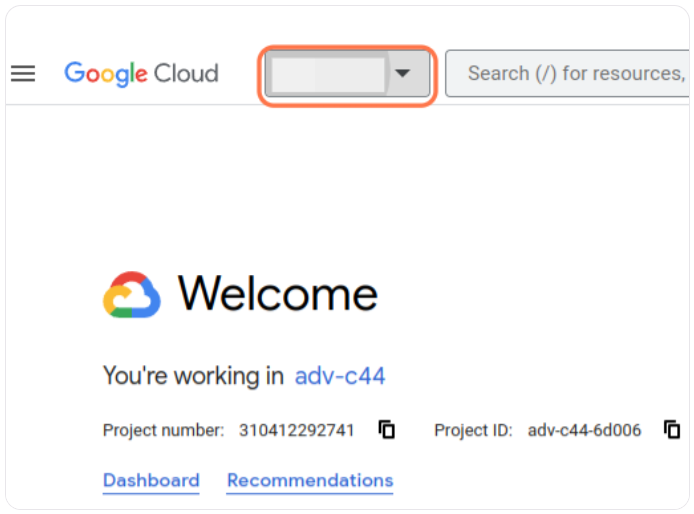
Task: Click project ID value adv-c44-6d006
Action: click(x=585, y=431)
